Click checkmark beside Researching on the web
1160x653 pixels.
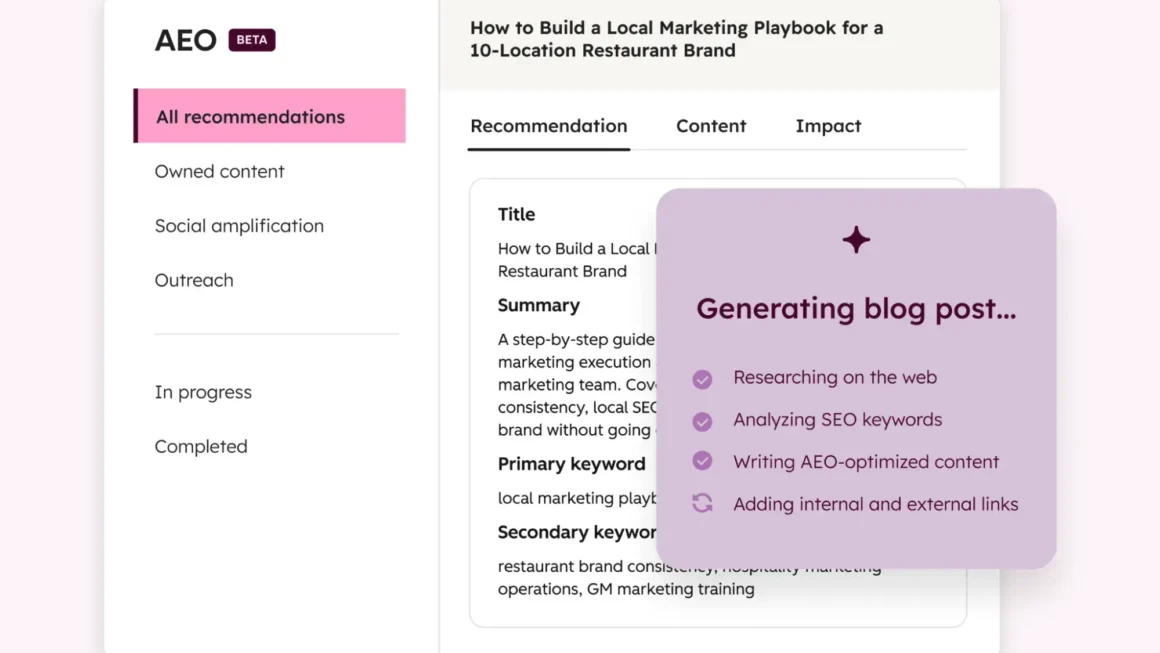tap(702, 379)
